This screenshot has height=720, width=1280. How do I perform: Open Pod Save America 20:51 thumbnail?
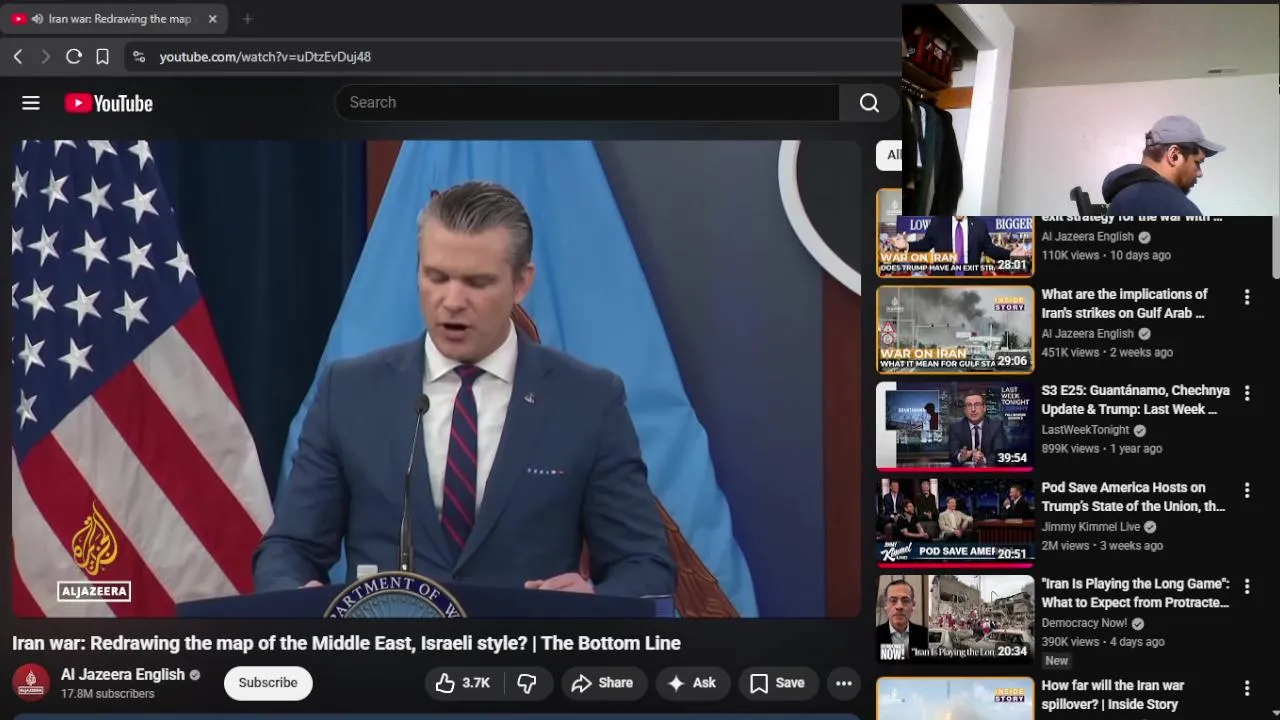coord(955,522)
